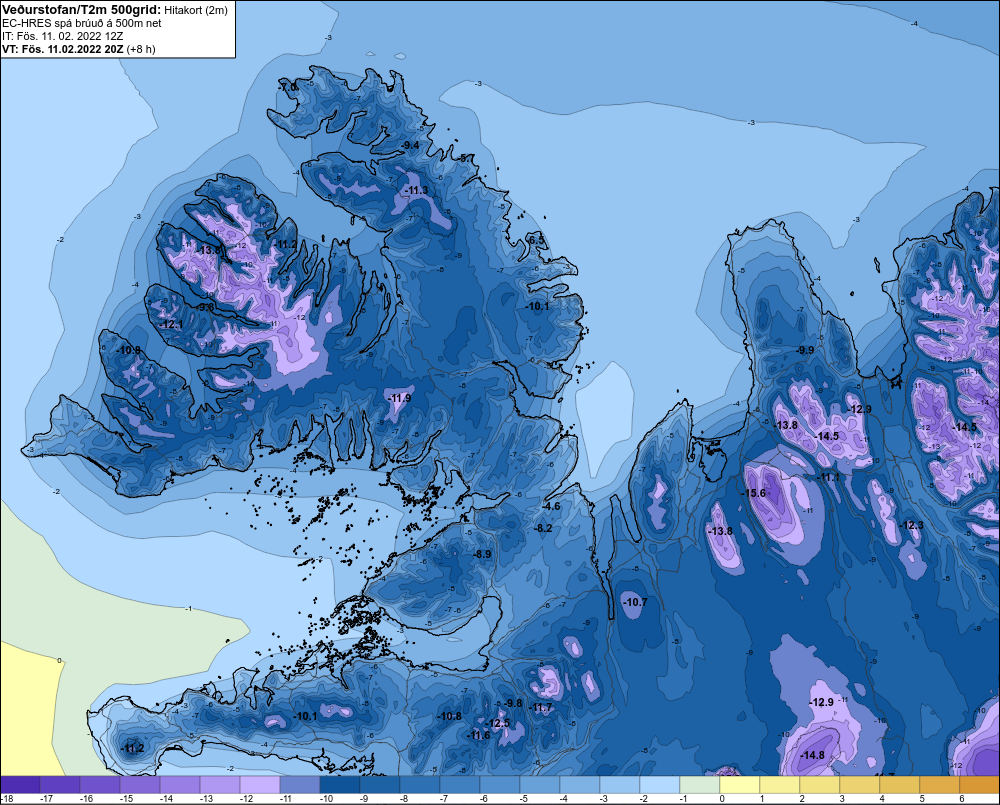Screen dimensions: 1000x805
Task: Click the '-18' legend scale label
Action: 6,799
